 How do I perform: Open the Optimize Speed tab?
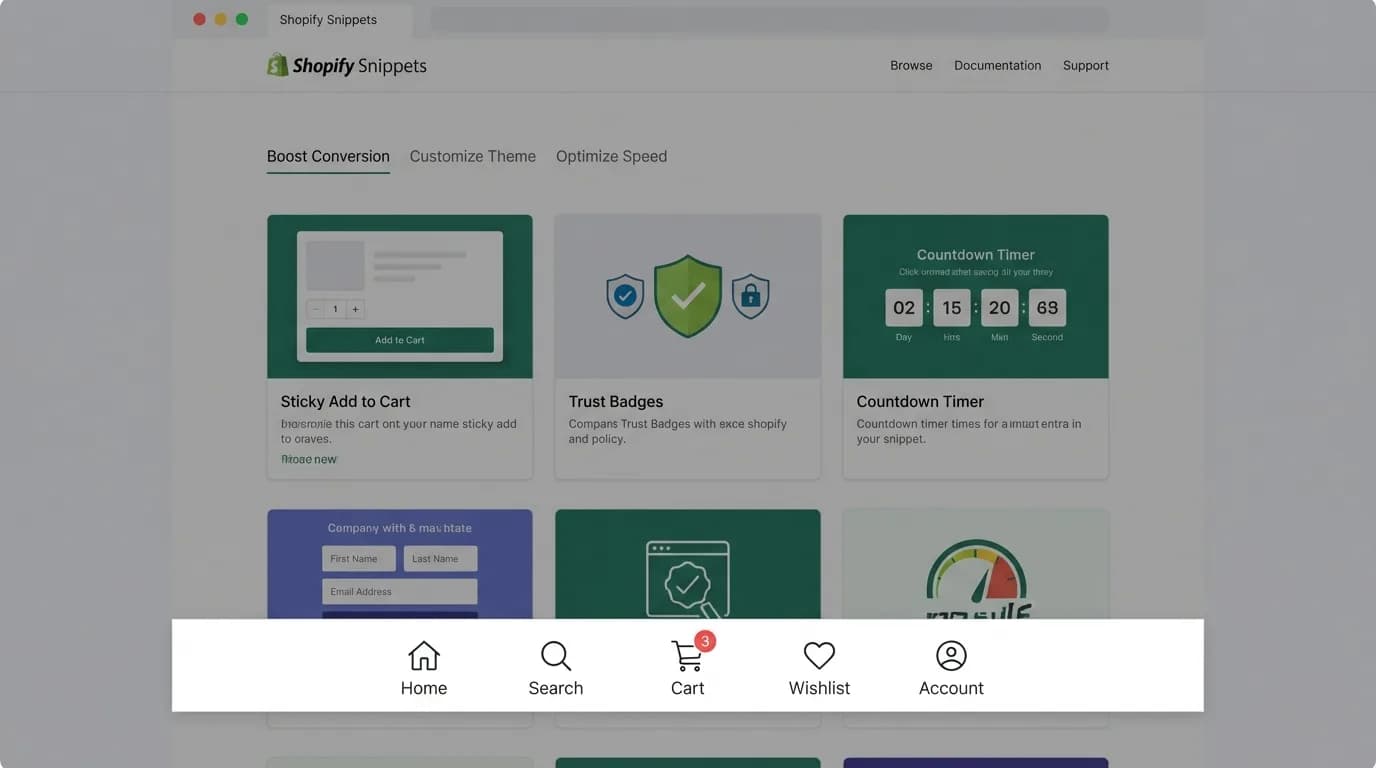(611, 156)
